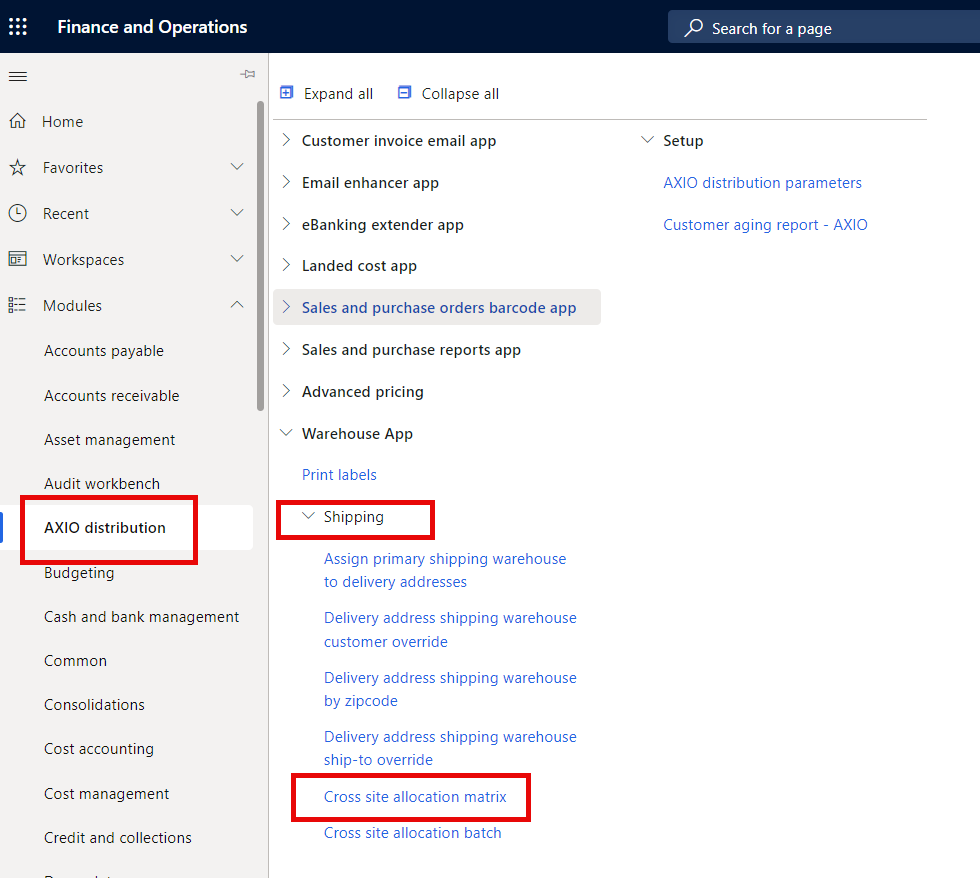Click the Collapse all icon
The image size is (980, 878).
(404, 92)
